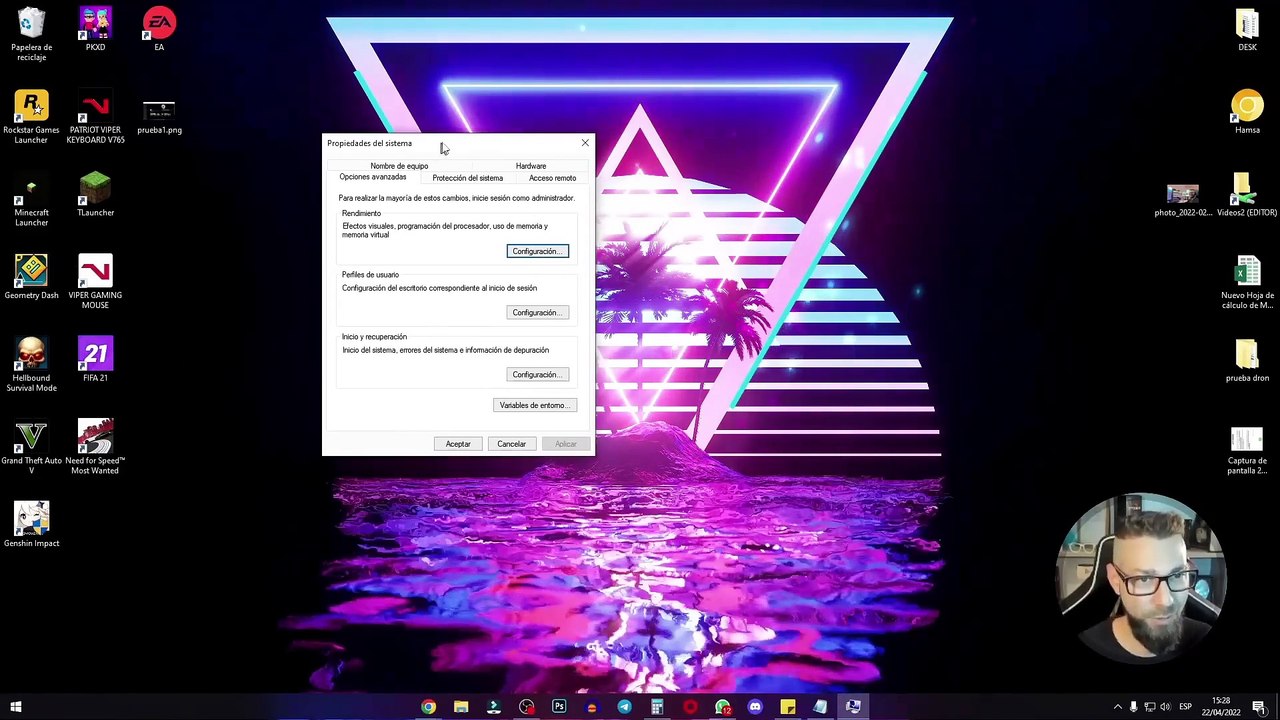
Task: Click the Cancelar button
Action: pos(511,444)
